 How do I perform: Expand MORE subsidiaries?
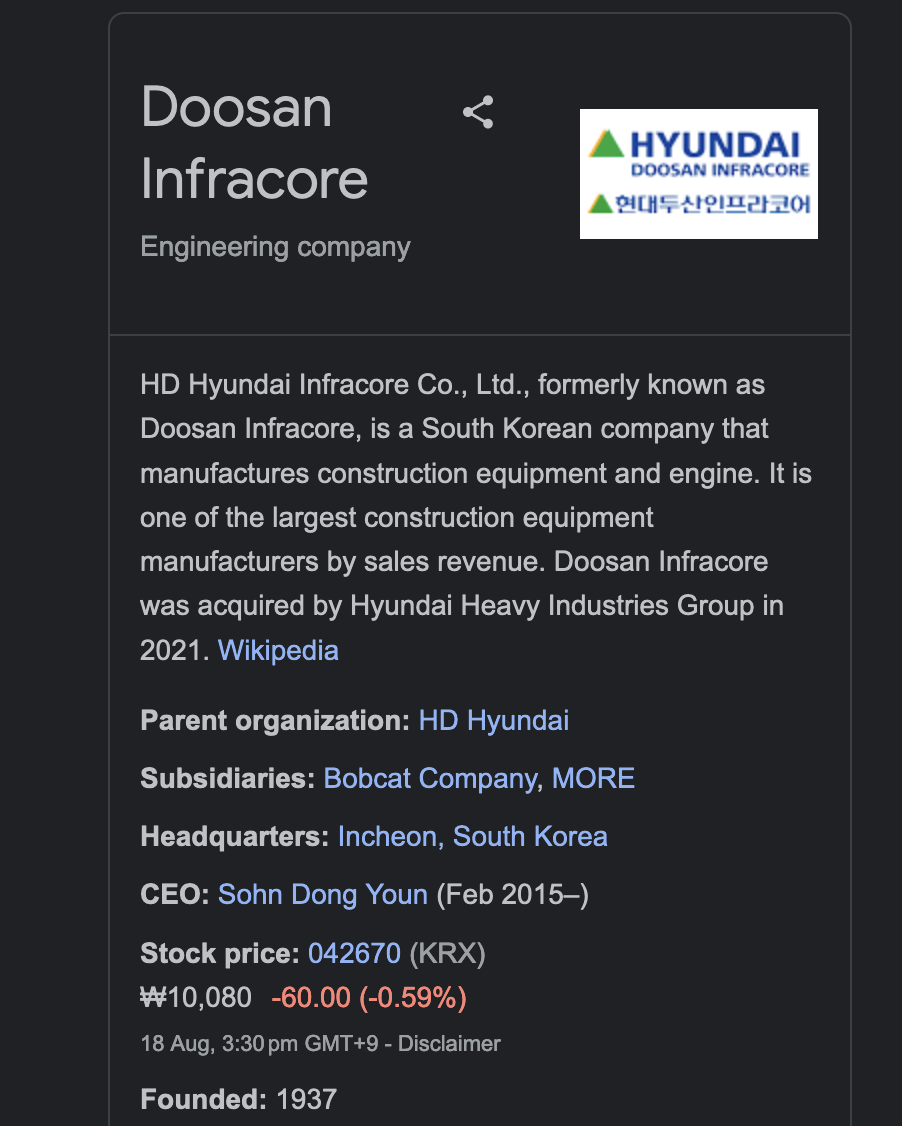click(x=593, y=778)
